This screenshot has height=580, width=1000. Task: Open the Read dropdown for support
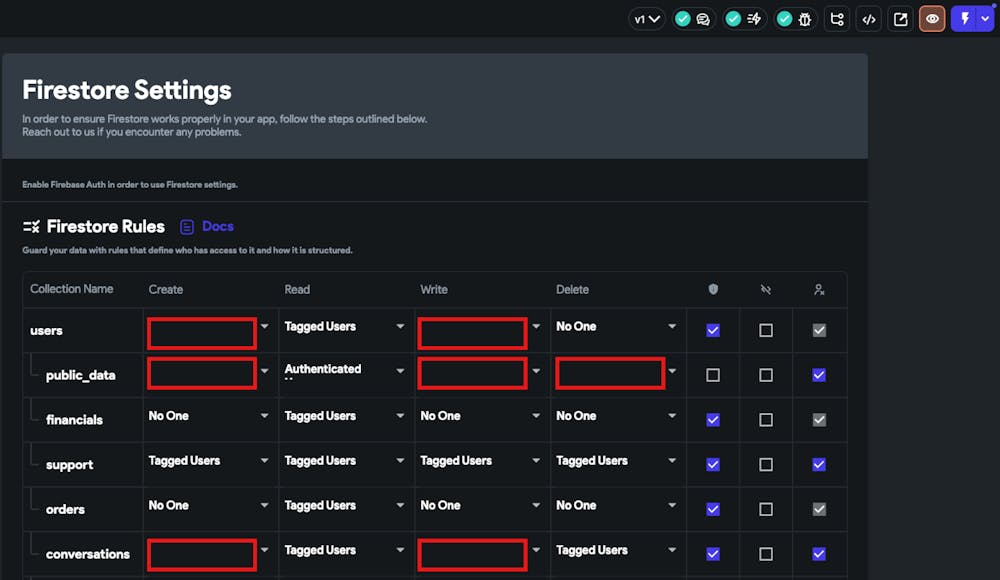[344, 461]
